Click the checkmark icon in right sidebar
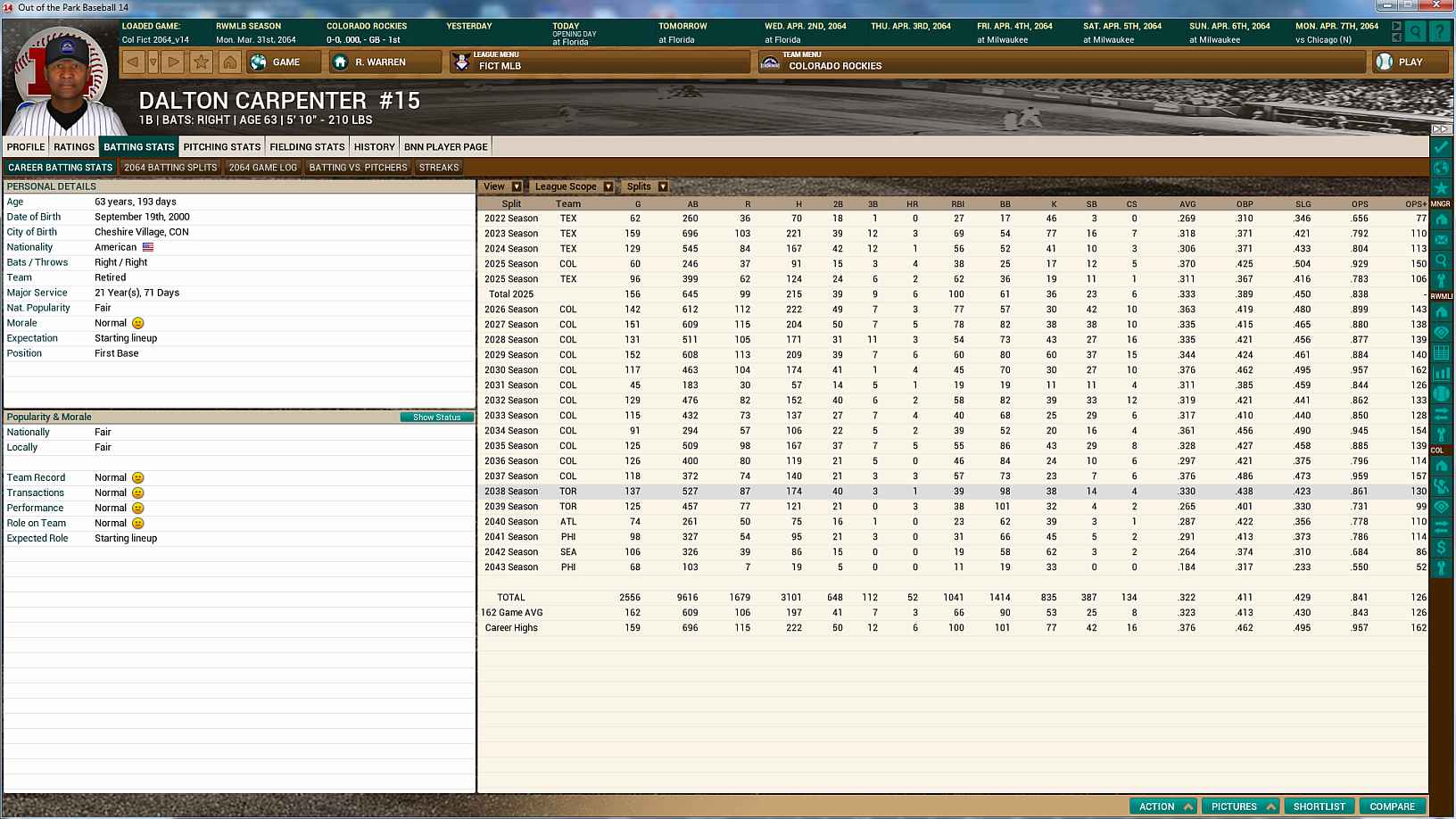 click(1441, 147)
